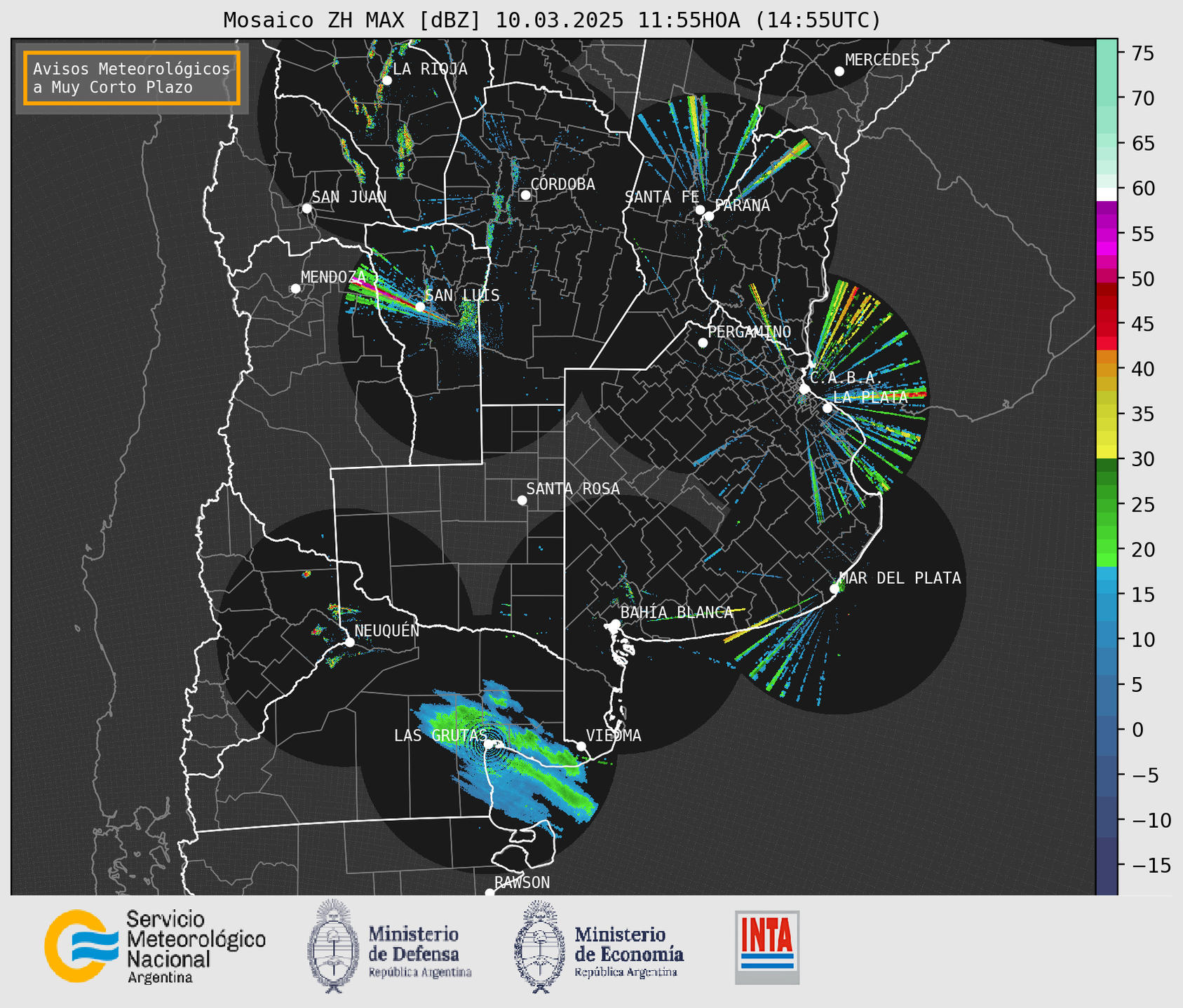Image resolution: width=1183 pixels, height=1008 pixels.
Task: Click the Mar del Plata city marker dot
Action: [834, 589]
